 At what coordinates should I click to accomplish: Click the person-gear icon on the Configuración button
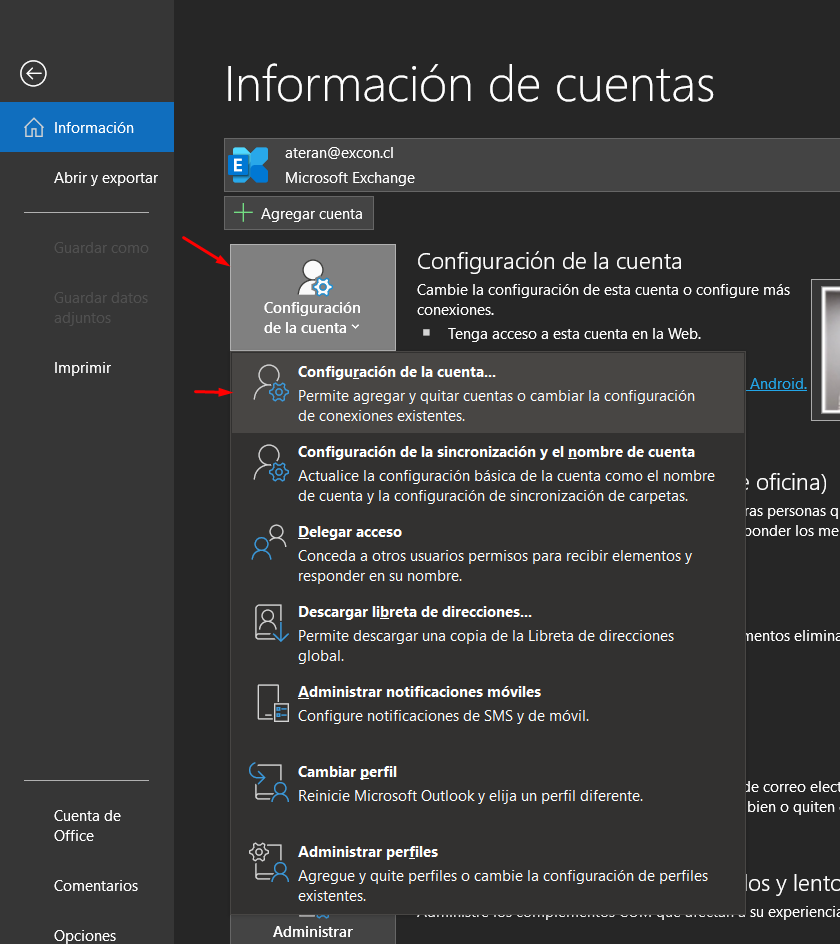point(316,278)
